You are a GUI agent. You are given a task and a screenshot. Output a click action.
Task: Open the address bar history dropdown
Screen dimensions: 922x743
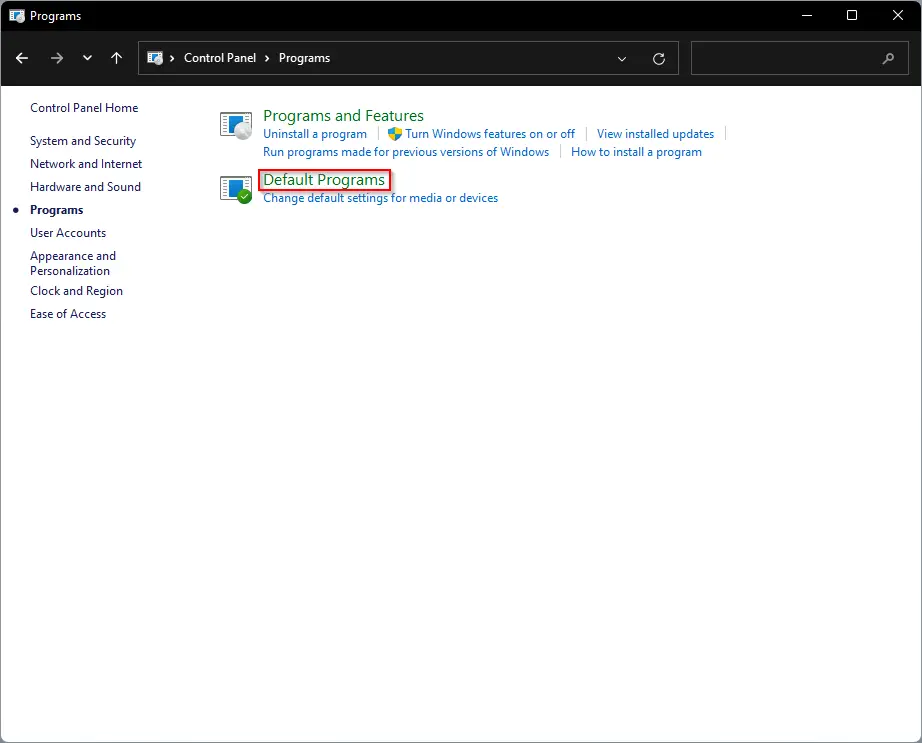(622, 58)
